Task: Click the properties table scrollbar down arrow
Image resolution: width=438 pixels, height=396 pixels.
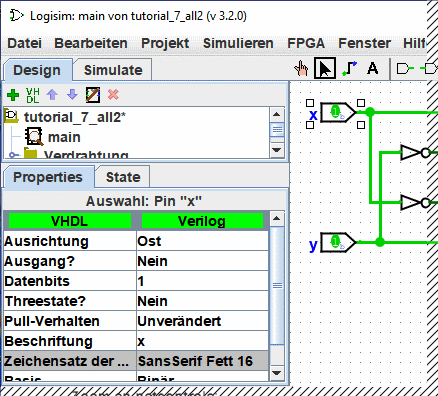Action: pos(277,373)
